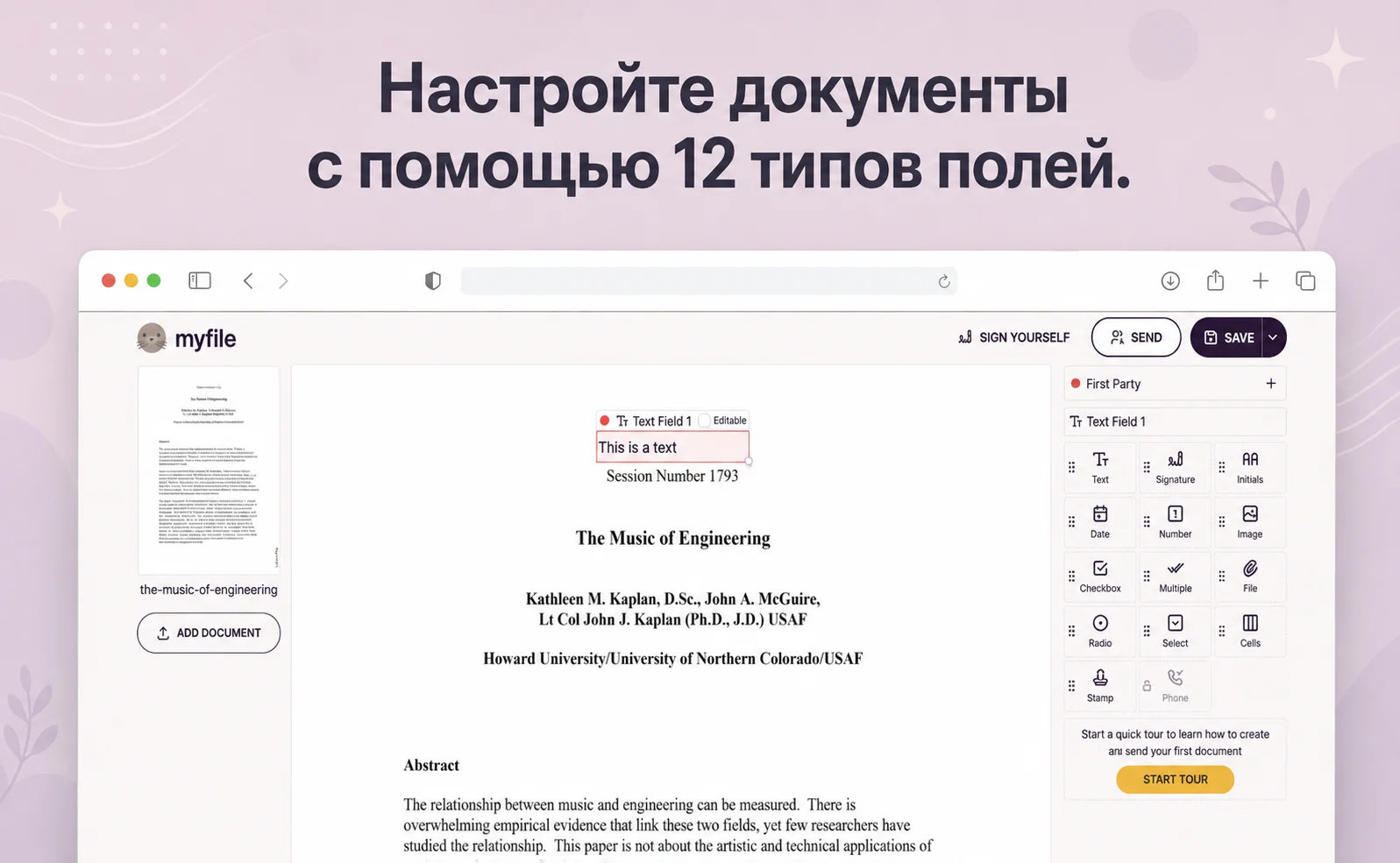This screenshot has height=863, width=1400.
Task: Select the Number field tool
Action: pyautogui.click(x=1175, y=522)
